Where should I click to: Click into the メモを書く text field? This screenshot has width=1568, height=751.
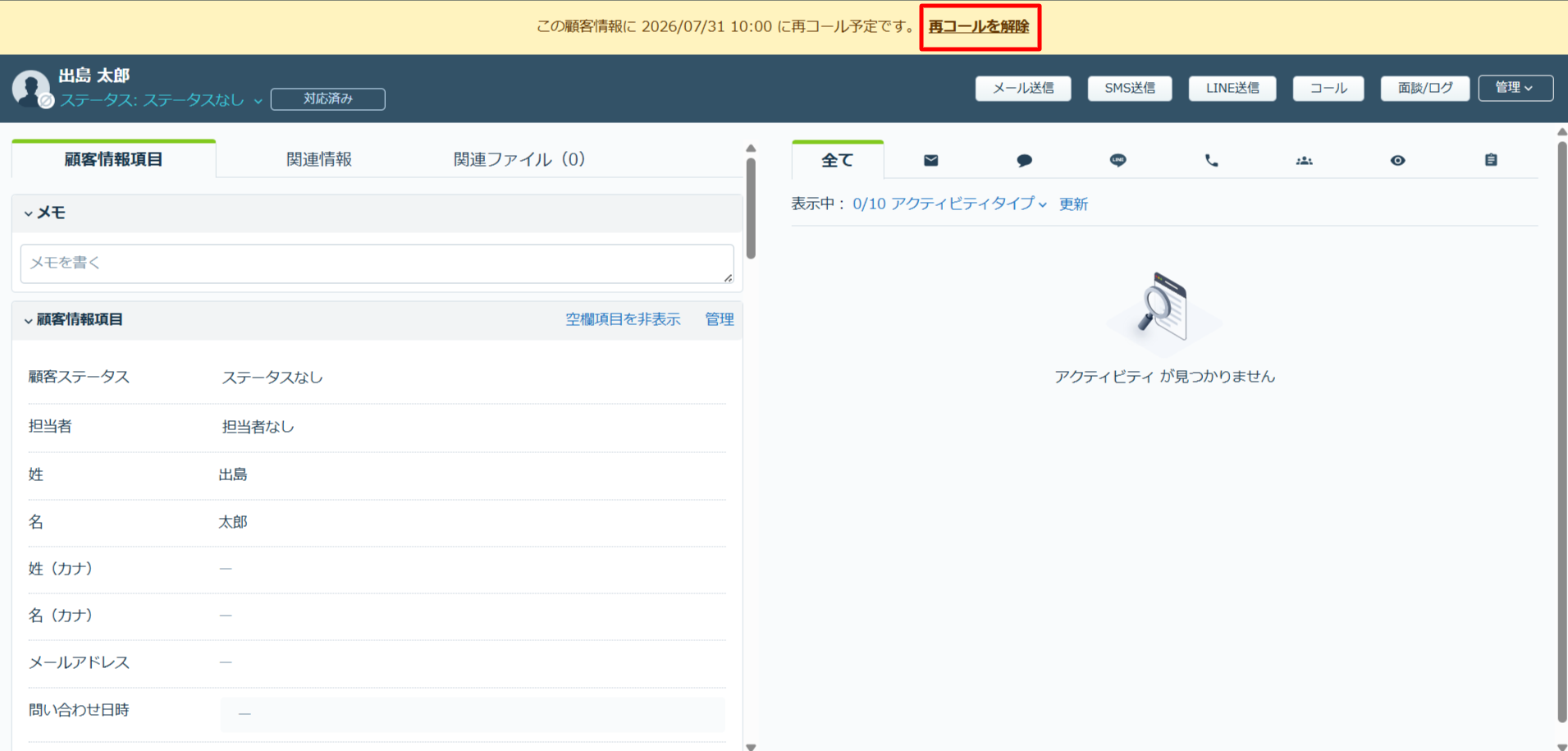pos(377,263)
